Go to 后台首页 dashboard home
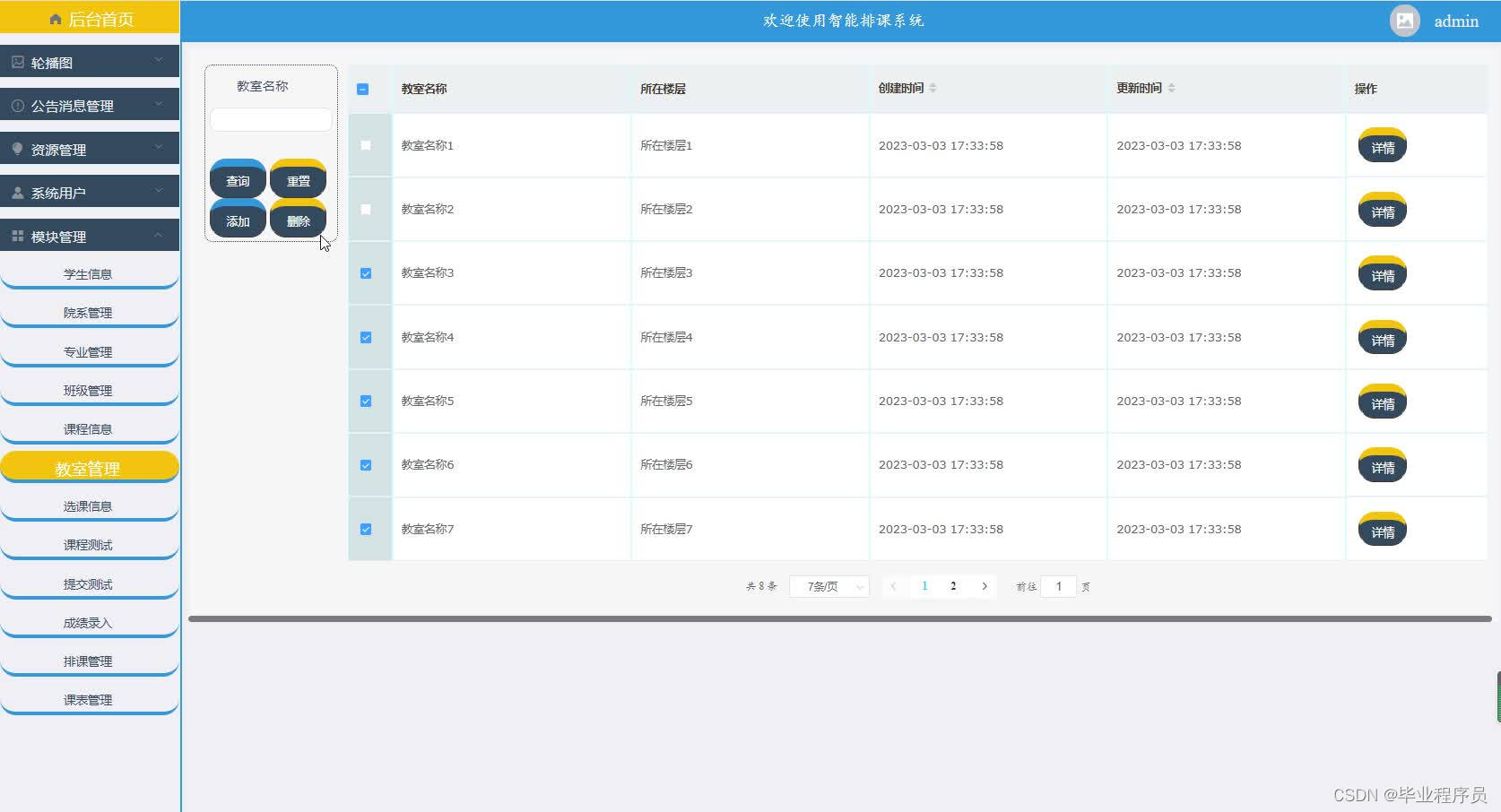 pos(90,18)
